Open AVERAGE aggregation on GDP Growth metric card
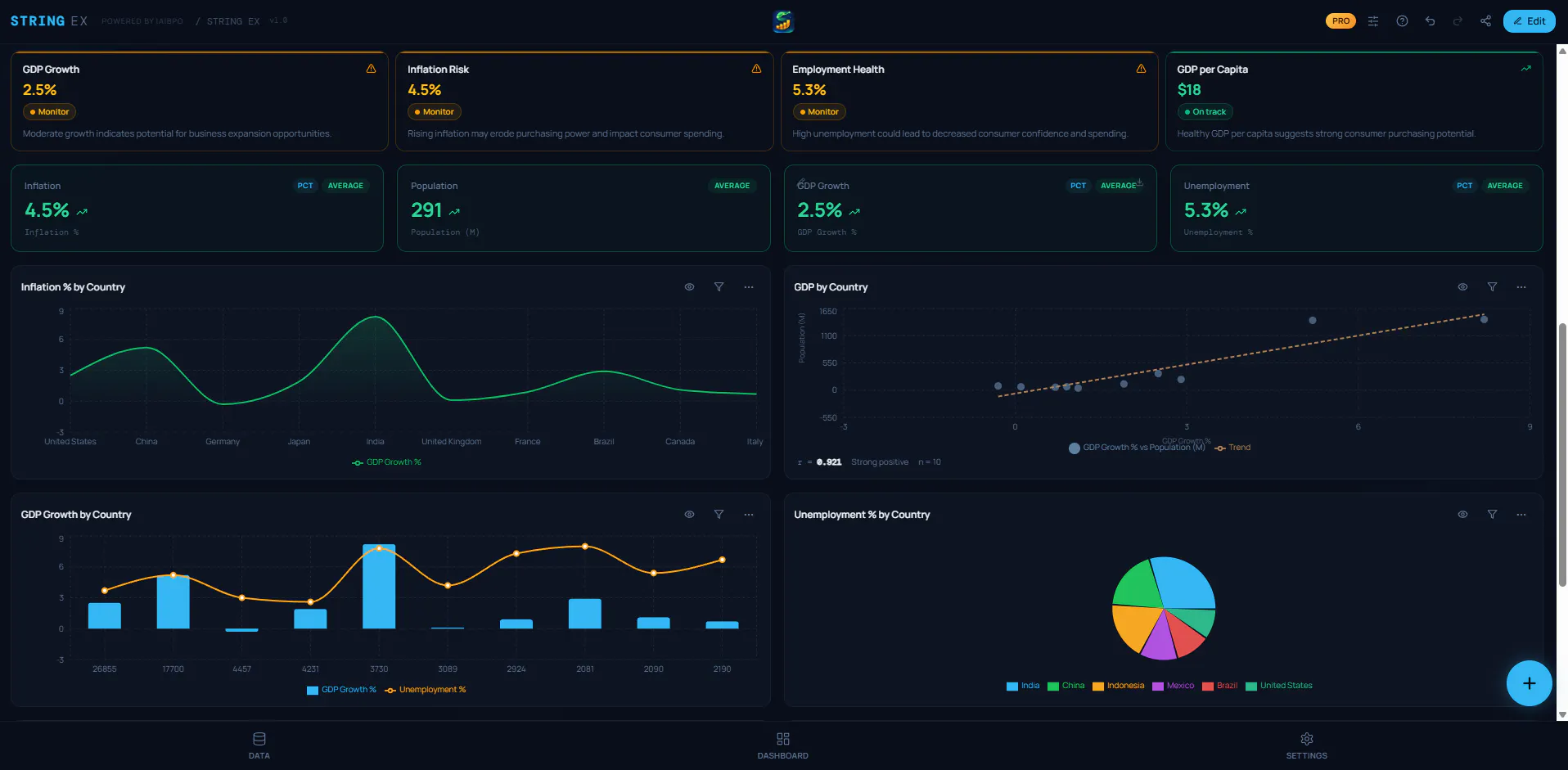The image size is (1568, 770). (x=1118, y=186)
